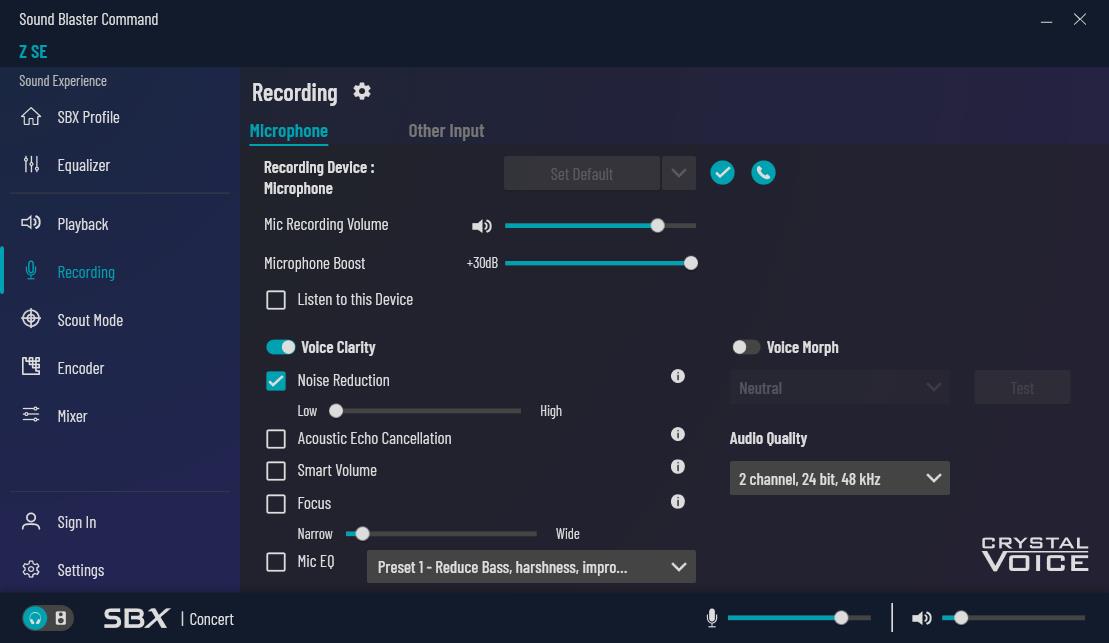The height and width of the screenshot is (643, 1109).
Task: Expand the recording device dropdown arrow
Action: pos(678,173)
